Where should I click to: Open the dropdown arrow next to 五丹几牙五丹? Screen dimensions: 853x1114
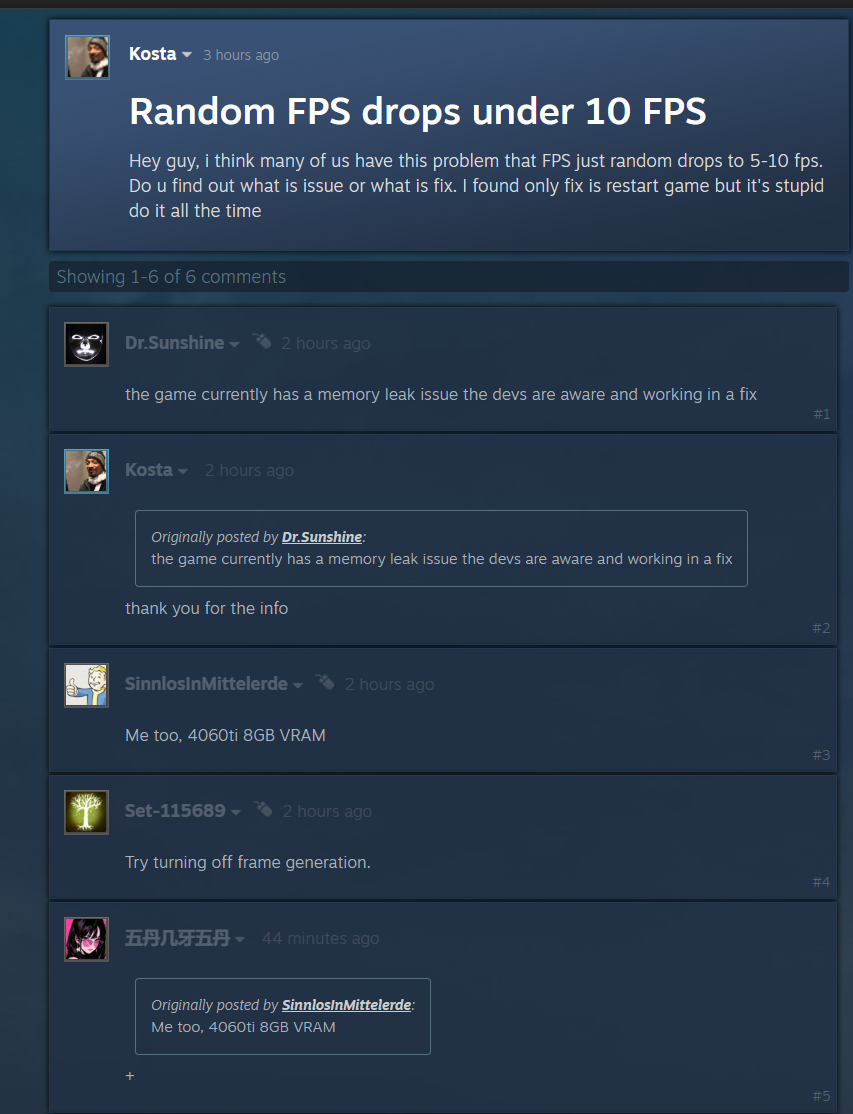click(x=240, y=939)
